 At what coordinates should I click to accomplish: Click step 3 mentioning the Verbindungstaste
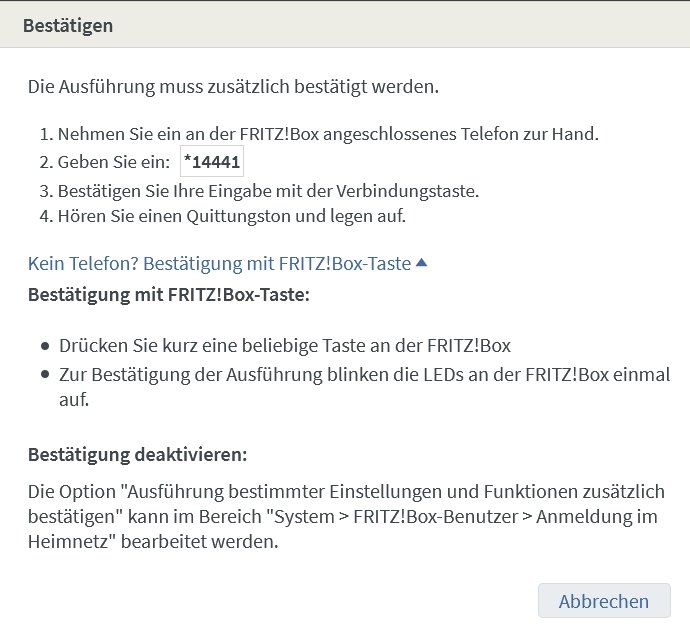click(x=259, y=191)
